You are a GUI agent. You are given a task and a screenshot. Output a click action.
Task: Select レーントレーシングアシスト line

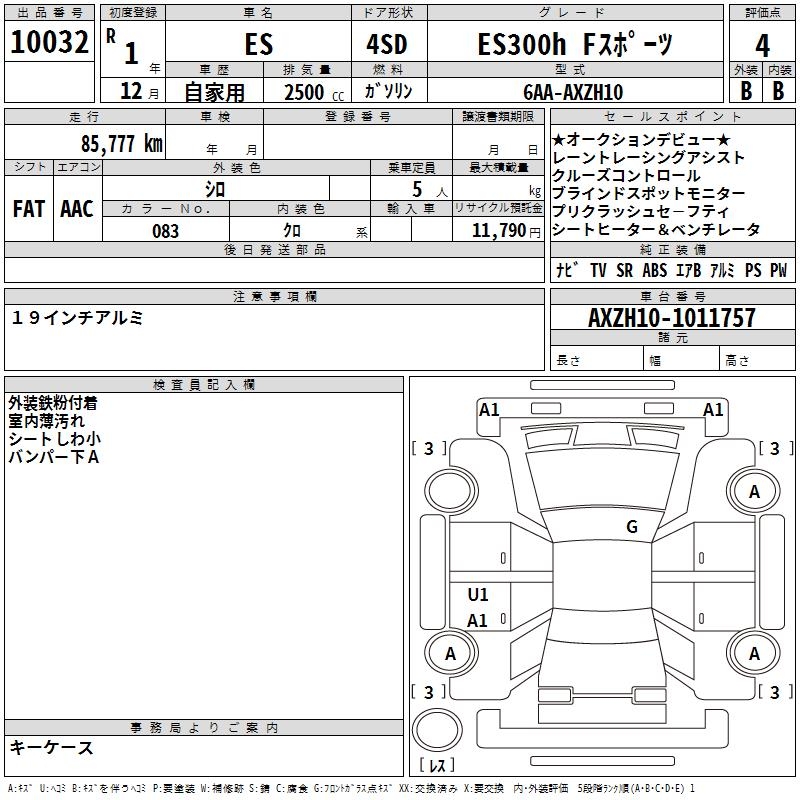click(x=648, y=157)
